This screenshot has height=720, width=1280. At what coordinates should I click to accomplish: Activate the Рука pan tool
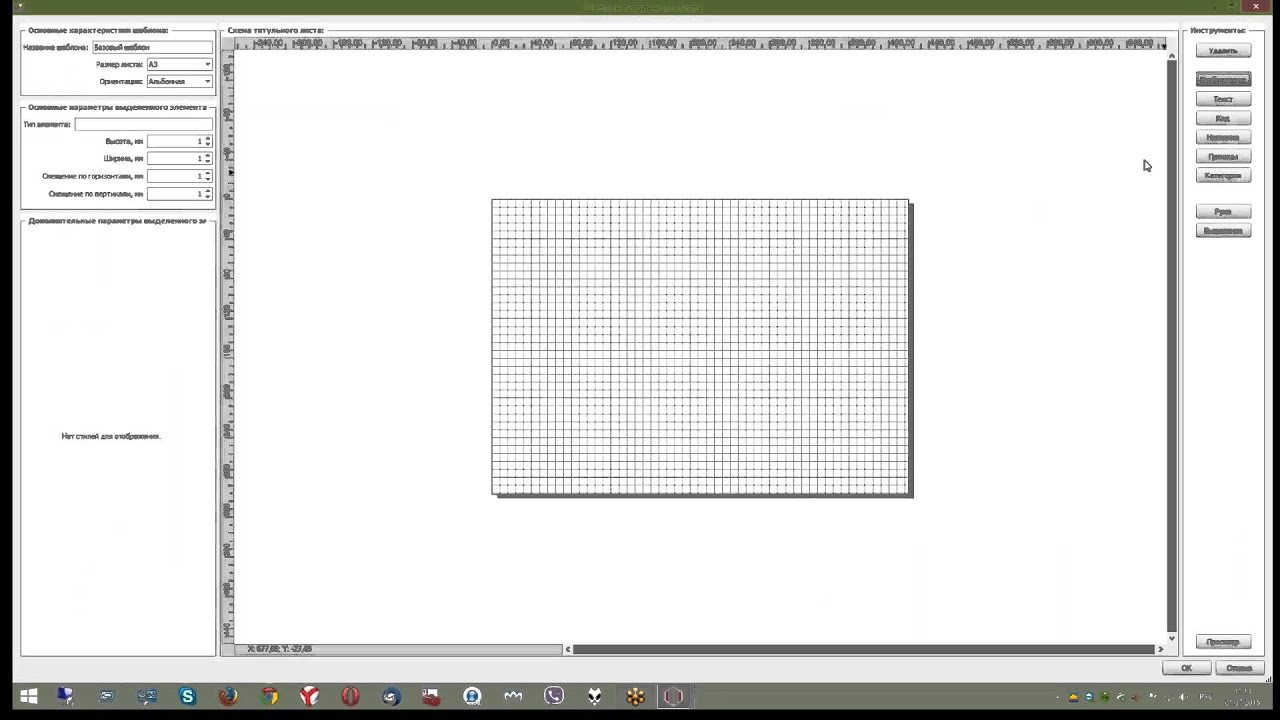pyautogui.click(x=1223, y=212)
